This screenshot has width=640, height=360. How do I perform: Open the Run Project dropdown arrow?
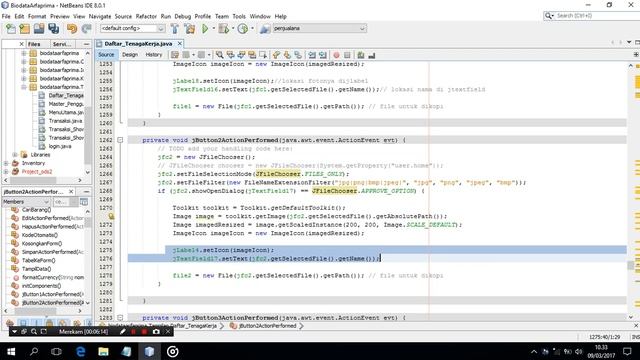213,29
